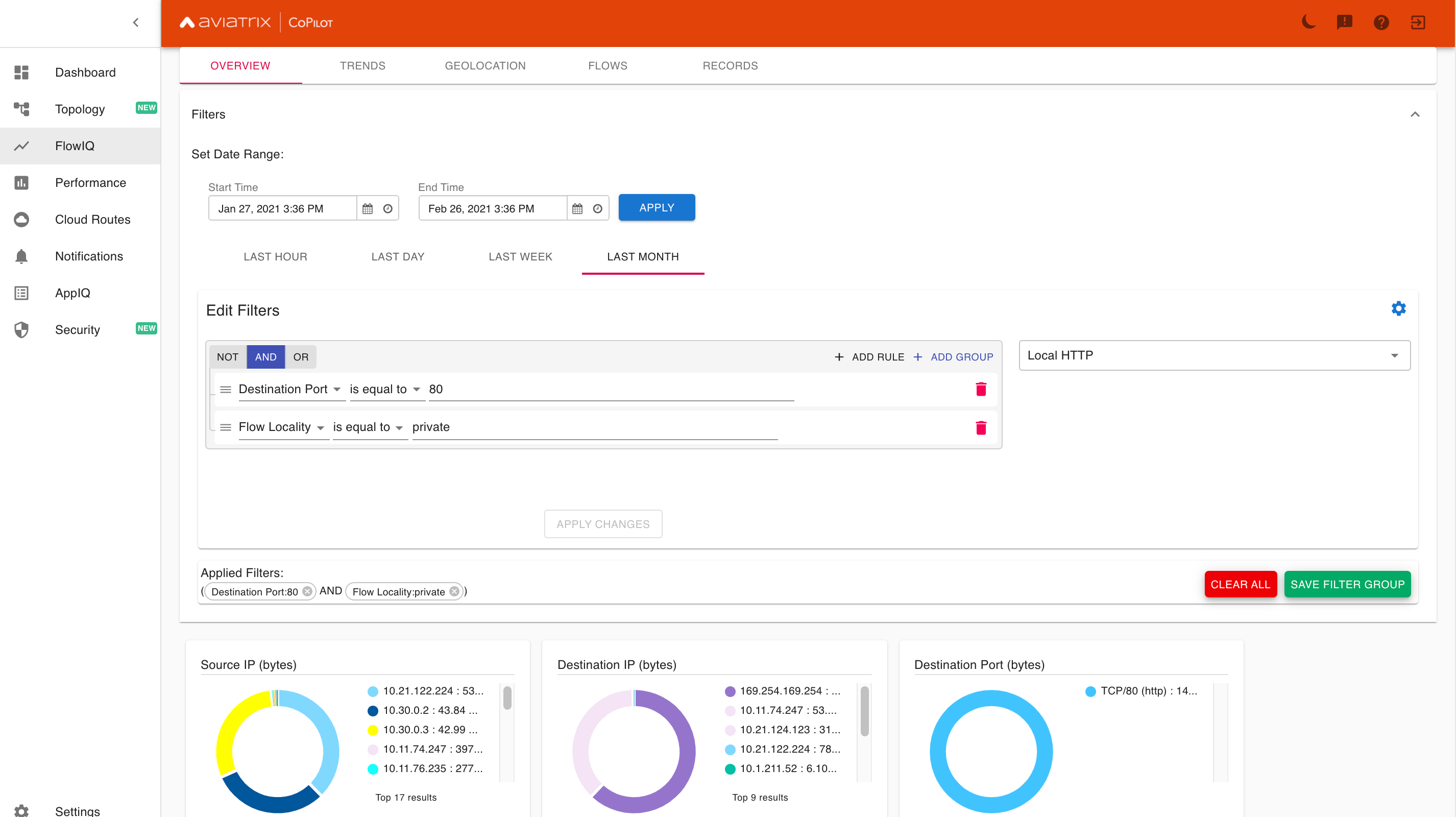
Task: Open the Local HTTP filter group dropdown
Action: (1215, 355)
